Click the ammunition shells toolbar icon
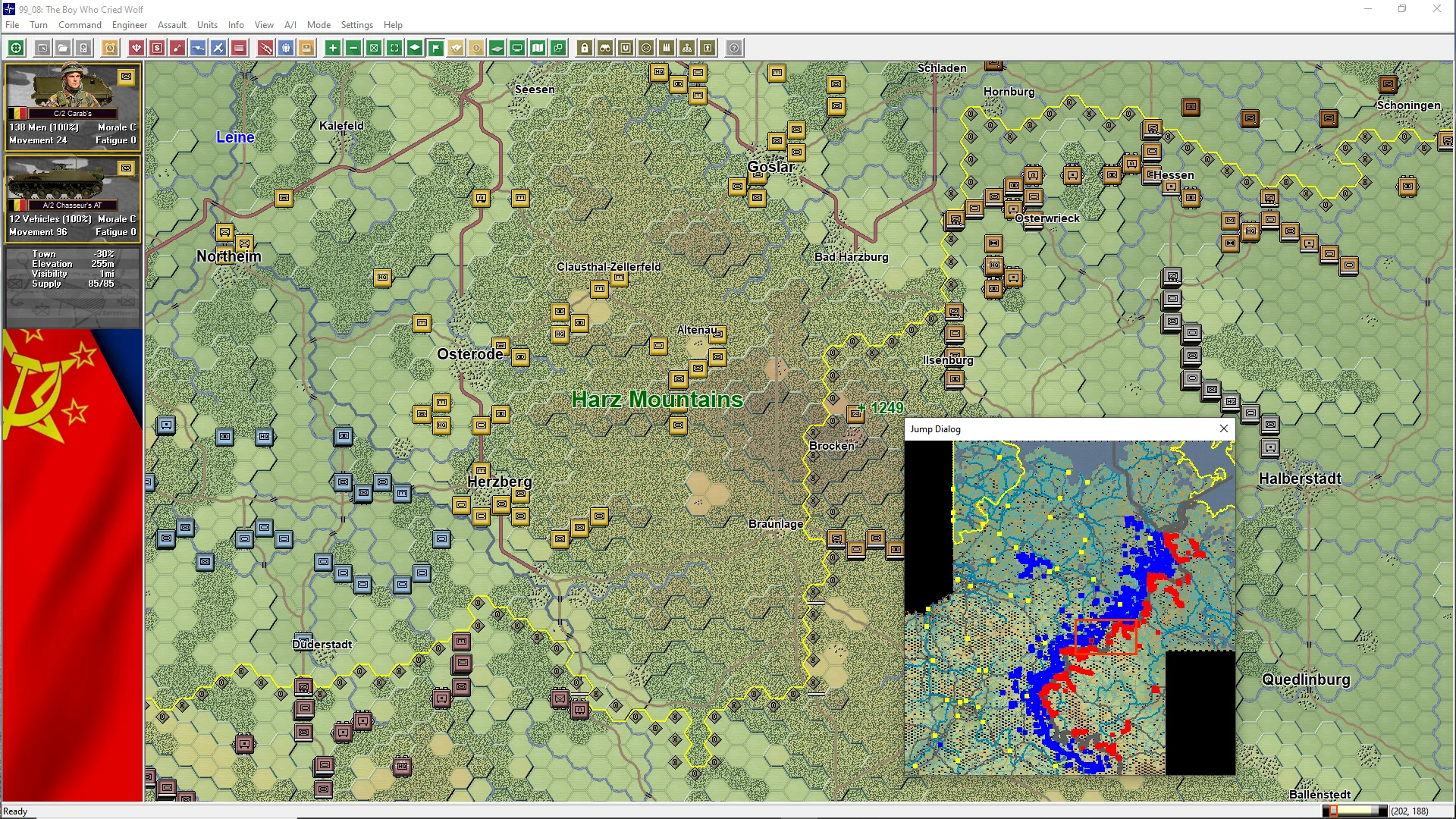The width and height of the screenshot is (1456, 819). pos(667,49)
